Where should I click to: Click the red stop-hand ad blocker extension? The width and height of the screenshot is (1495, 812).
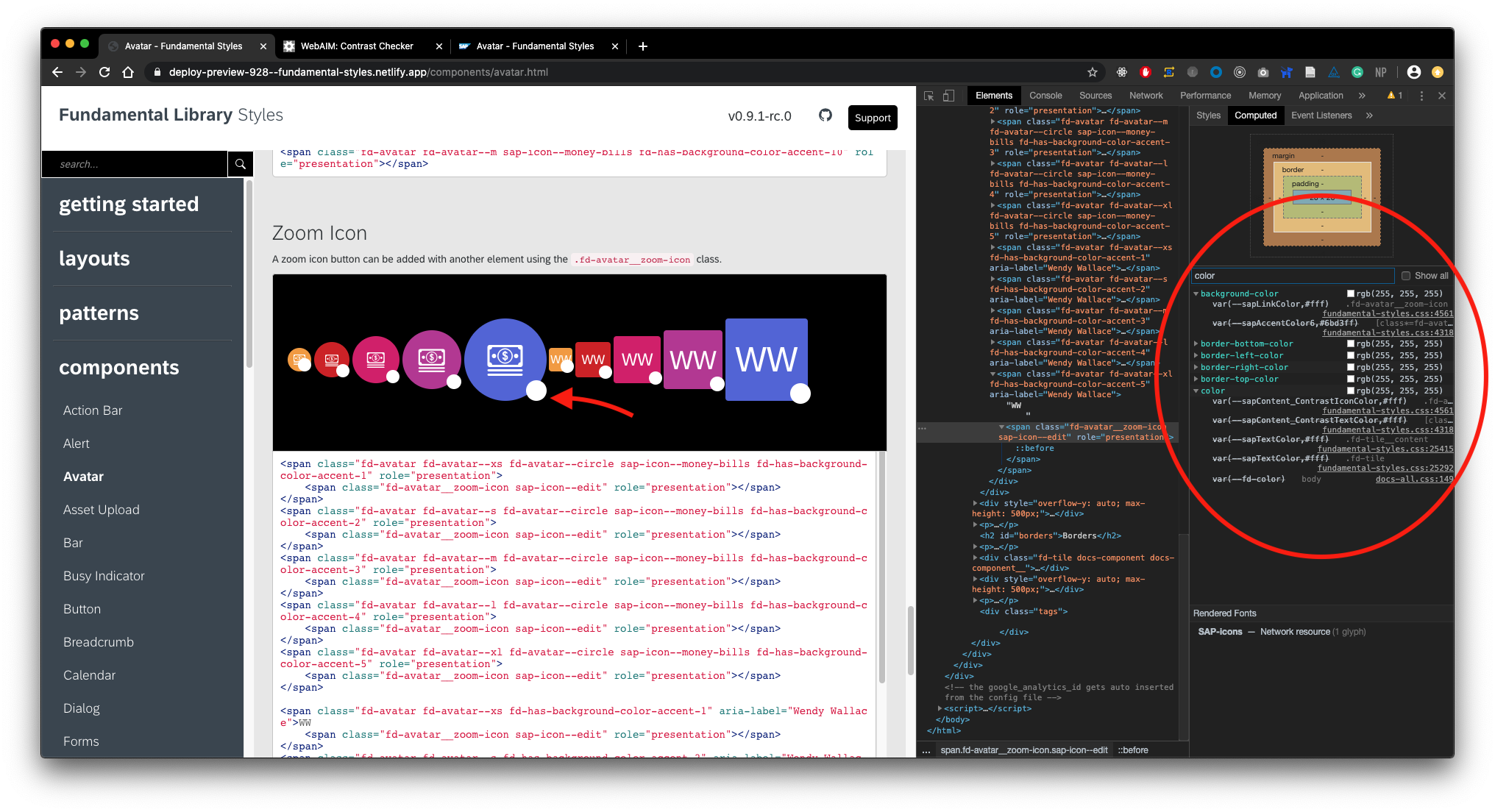coord(1146,72)
